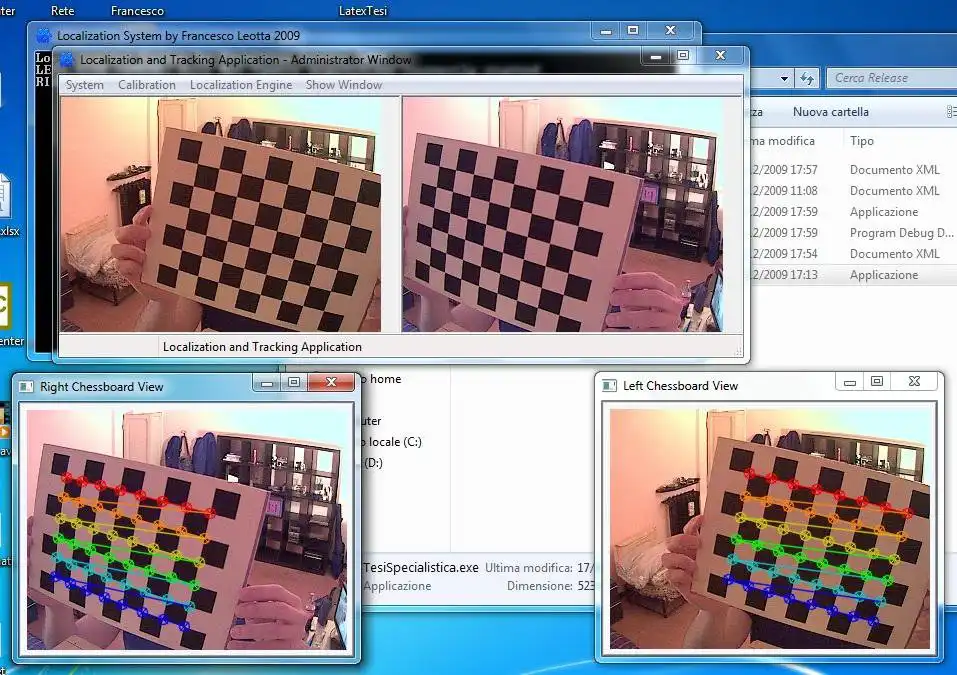
Task: Click the left camera chessboard preview
Action: click(x=221, y=214)
